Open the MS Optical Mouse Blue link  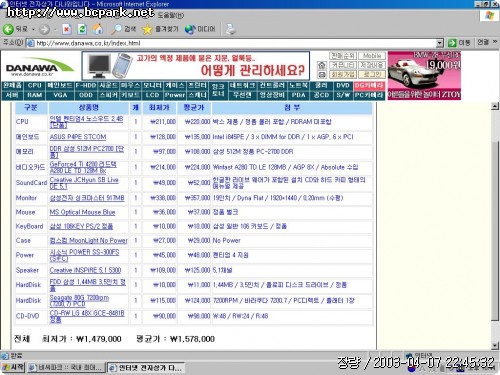coord(82,212)
